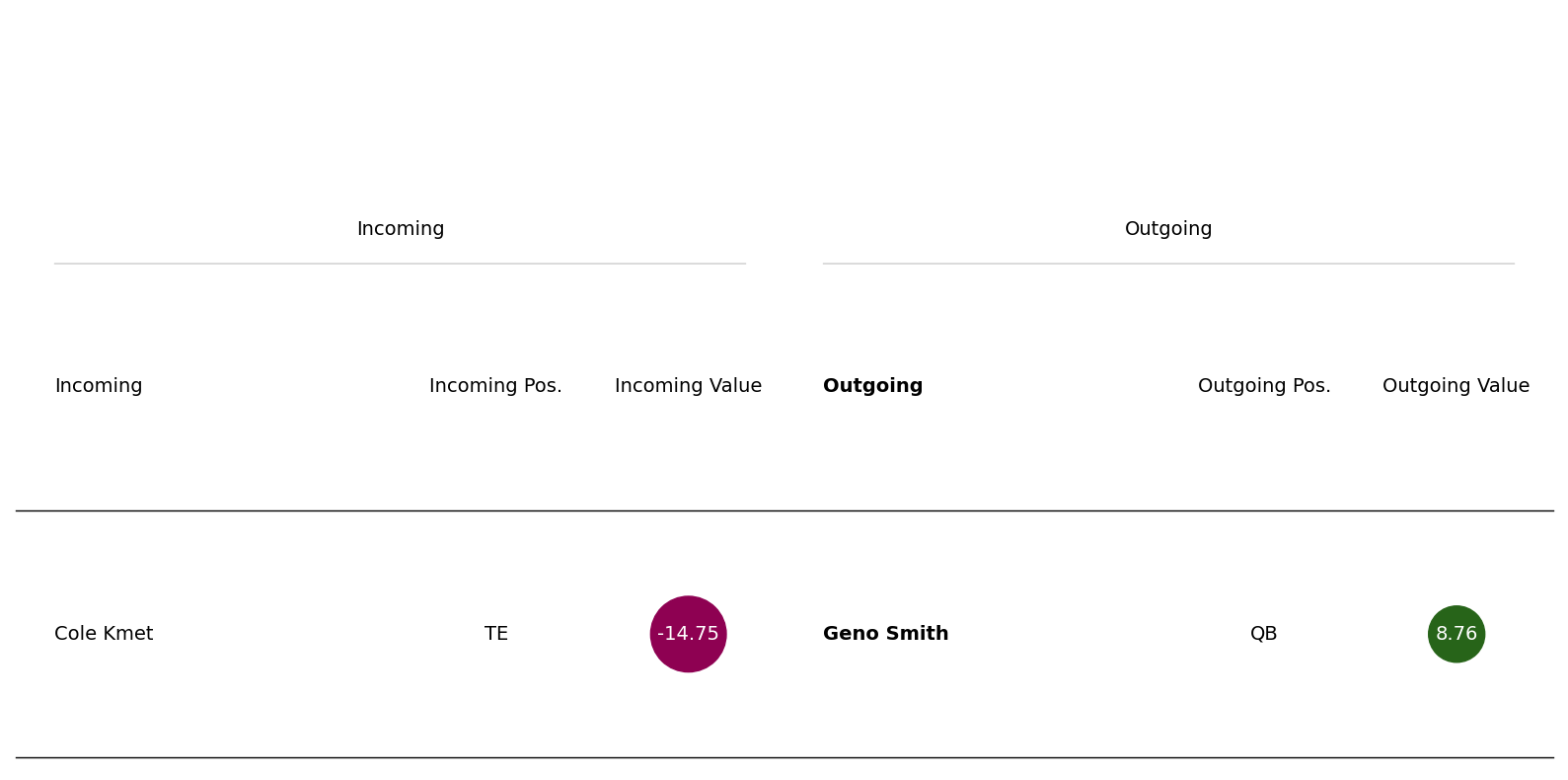Click the QB position cell
1568x780 pixels.
coord(1264,634)
